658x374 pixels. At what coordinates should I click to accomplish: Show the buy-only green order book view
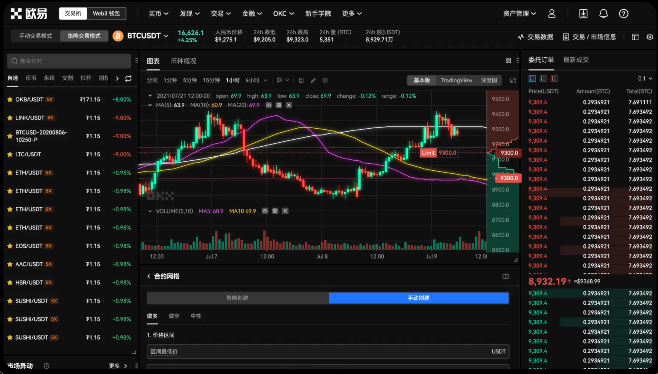pos(543,78)
